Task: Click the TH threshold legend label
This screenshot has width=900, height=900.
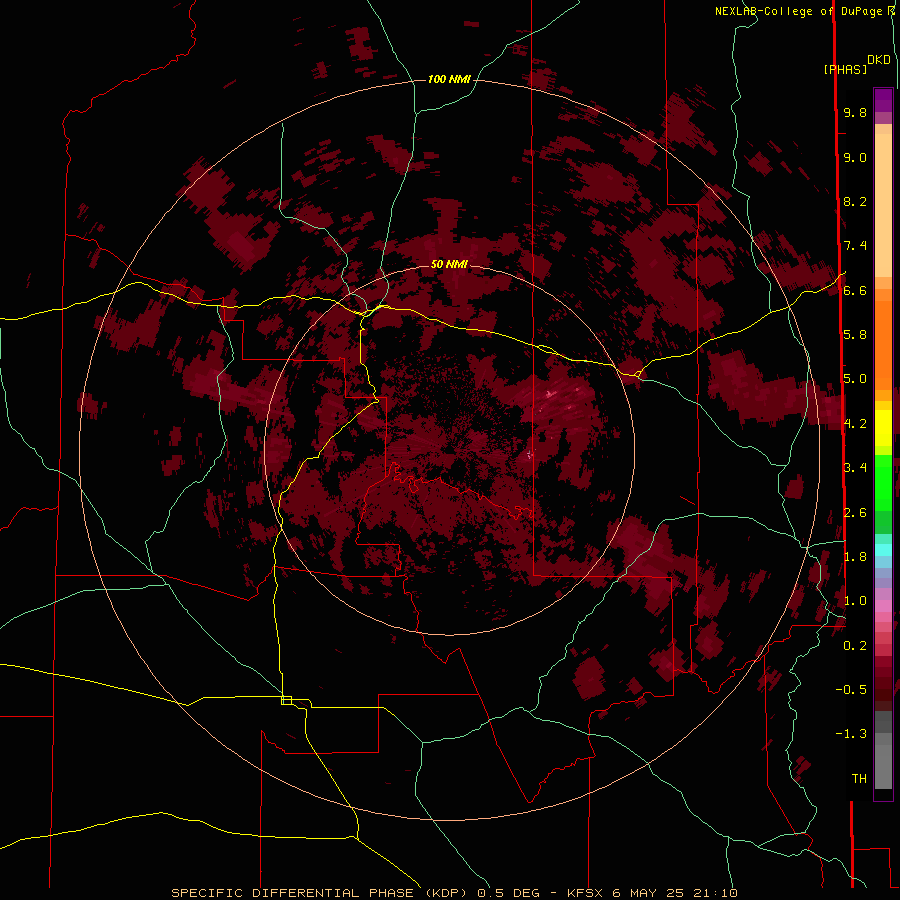Action: [859, 778]
